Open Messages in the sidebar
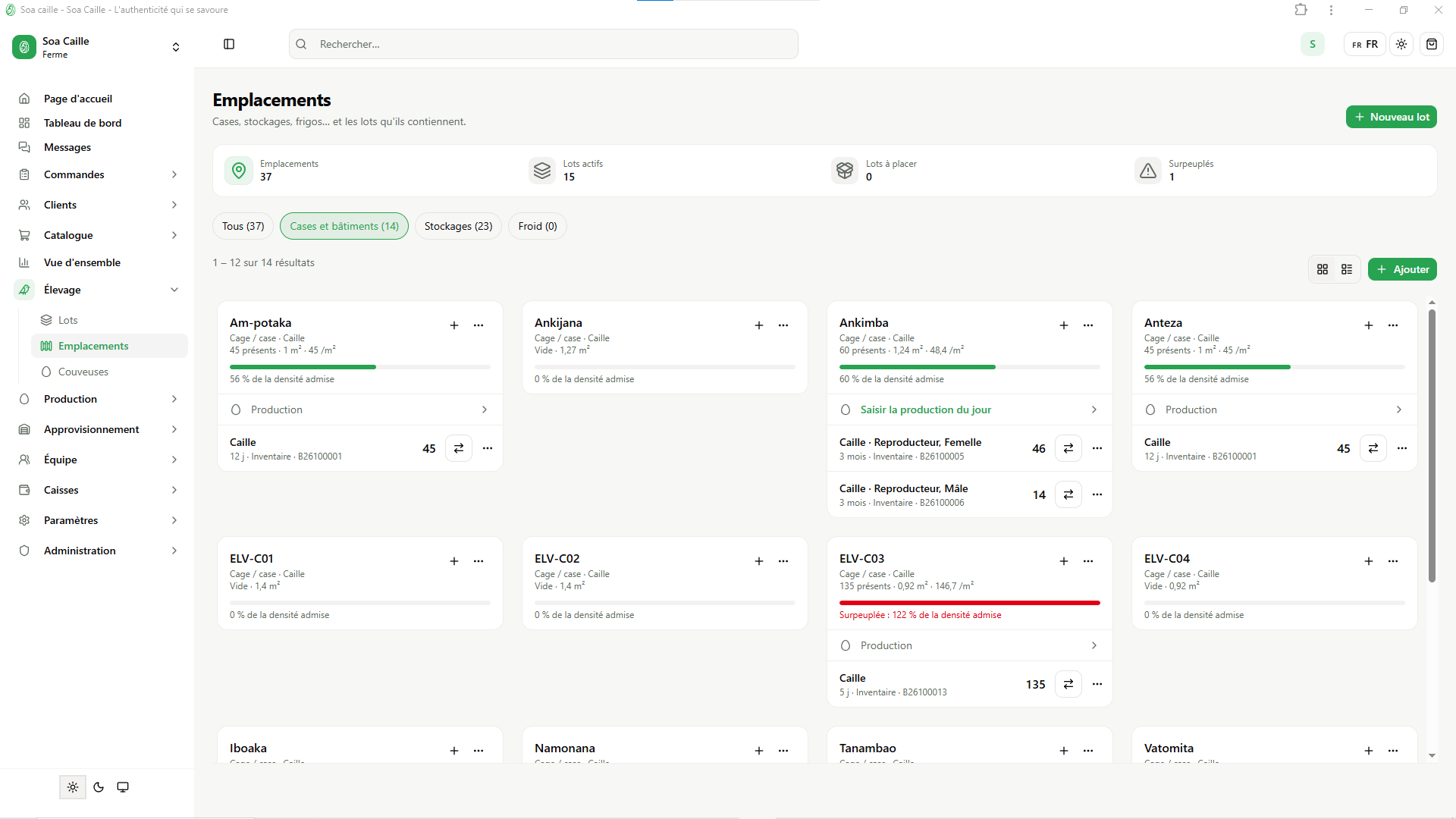The height and width of the screenshot is (819, 1456). coord(97,147)
